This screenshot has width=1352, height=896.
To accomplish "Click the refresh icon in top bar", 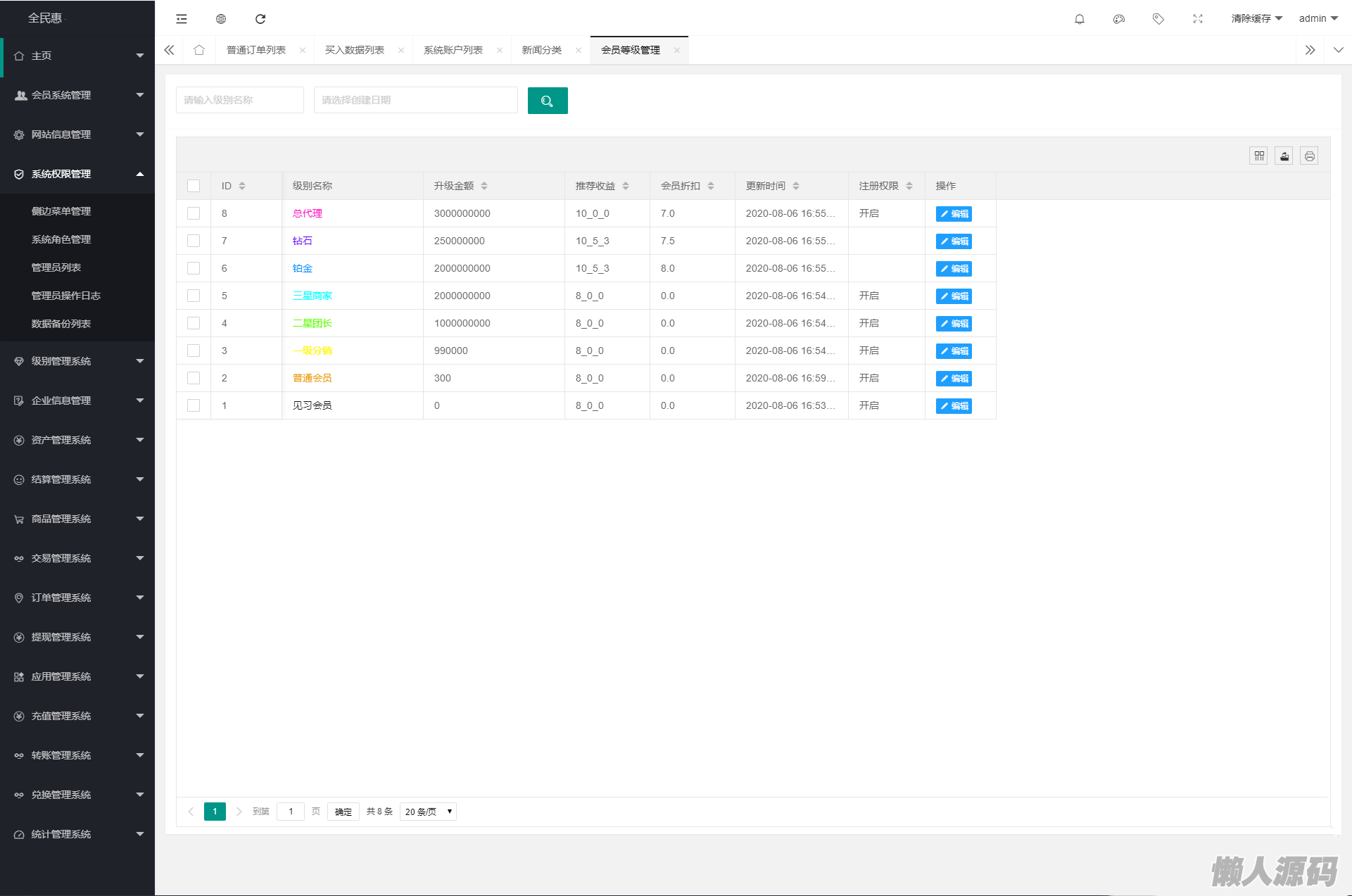I will pyautogui.click(x=260, y=19).
